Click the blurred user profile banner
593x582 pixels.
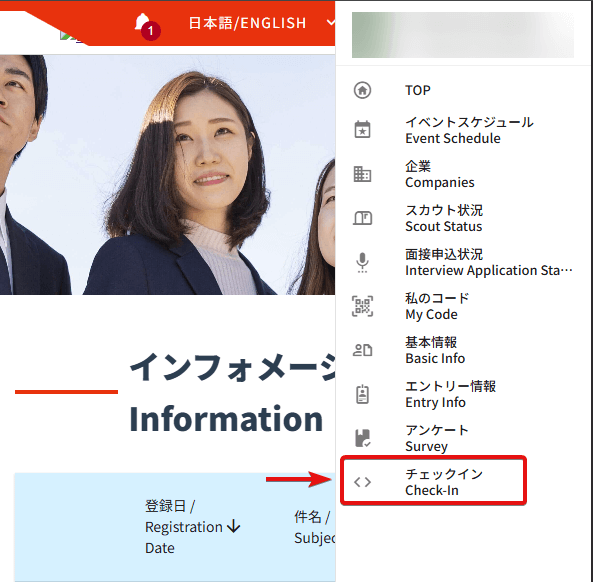[x=463, y=35]
